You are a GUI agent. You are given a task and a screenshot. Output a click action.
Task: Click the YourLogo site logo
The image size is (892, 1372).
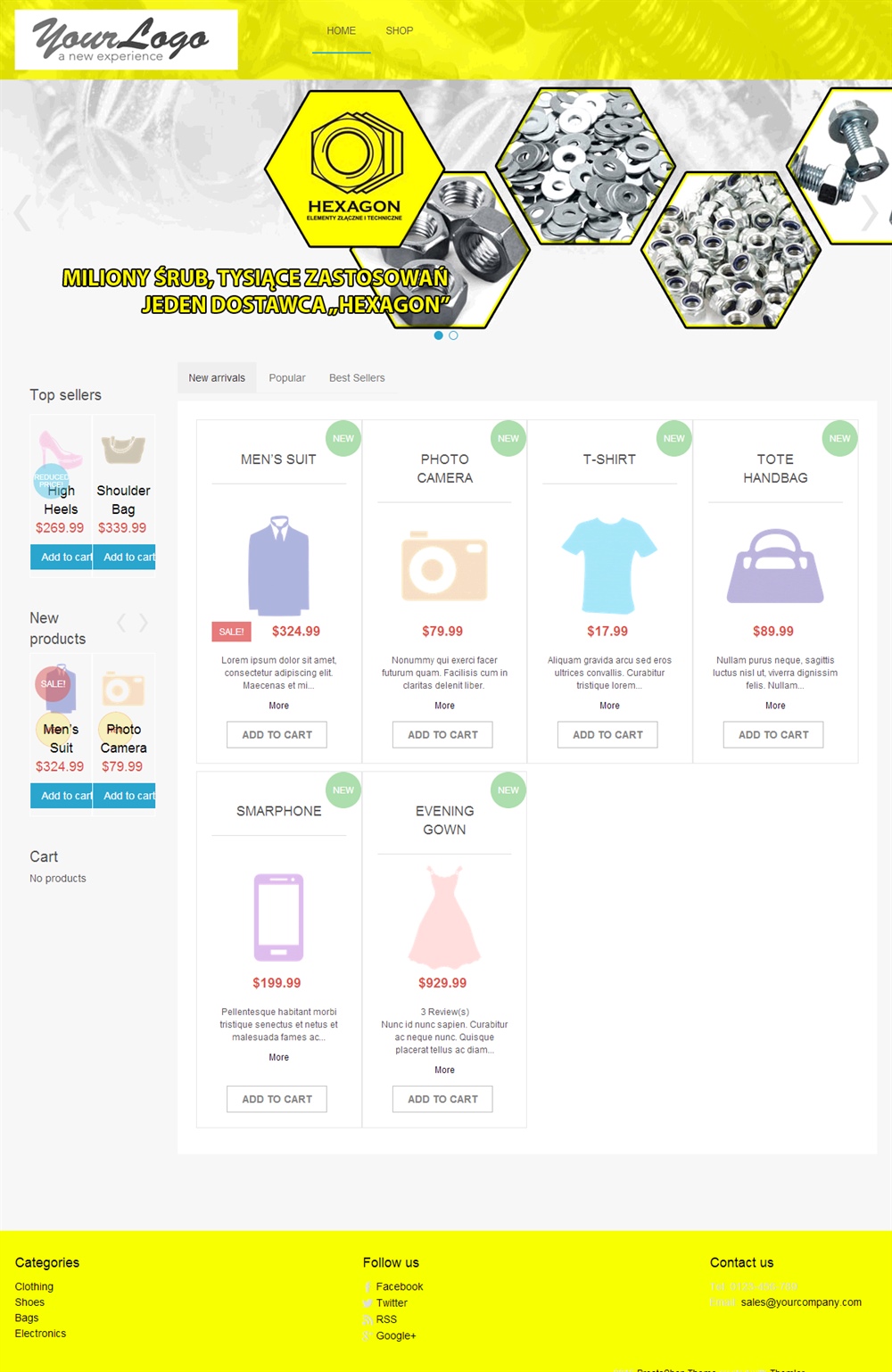(x=126, y=40)
